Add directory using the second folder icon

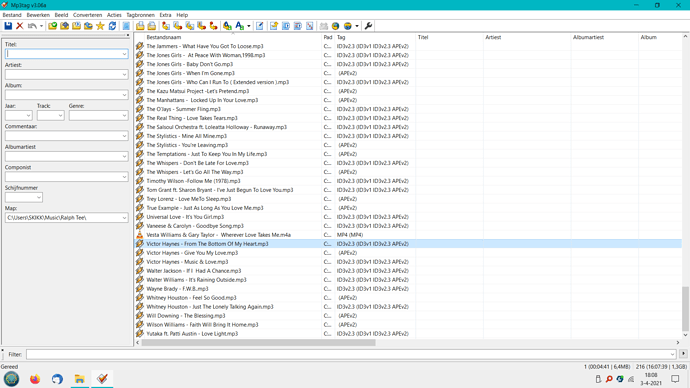click(x=64, y=26)
